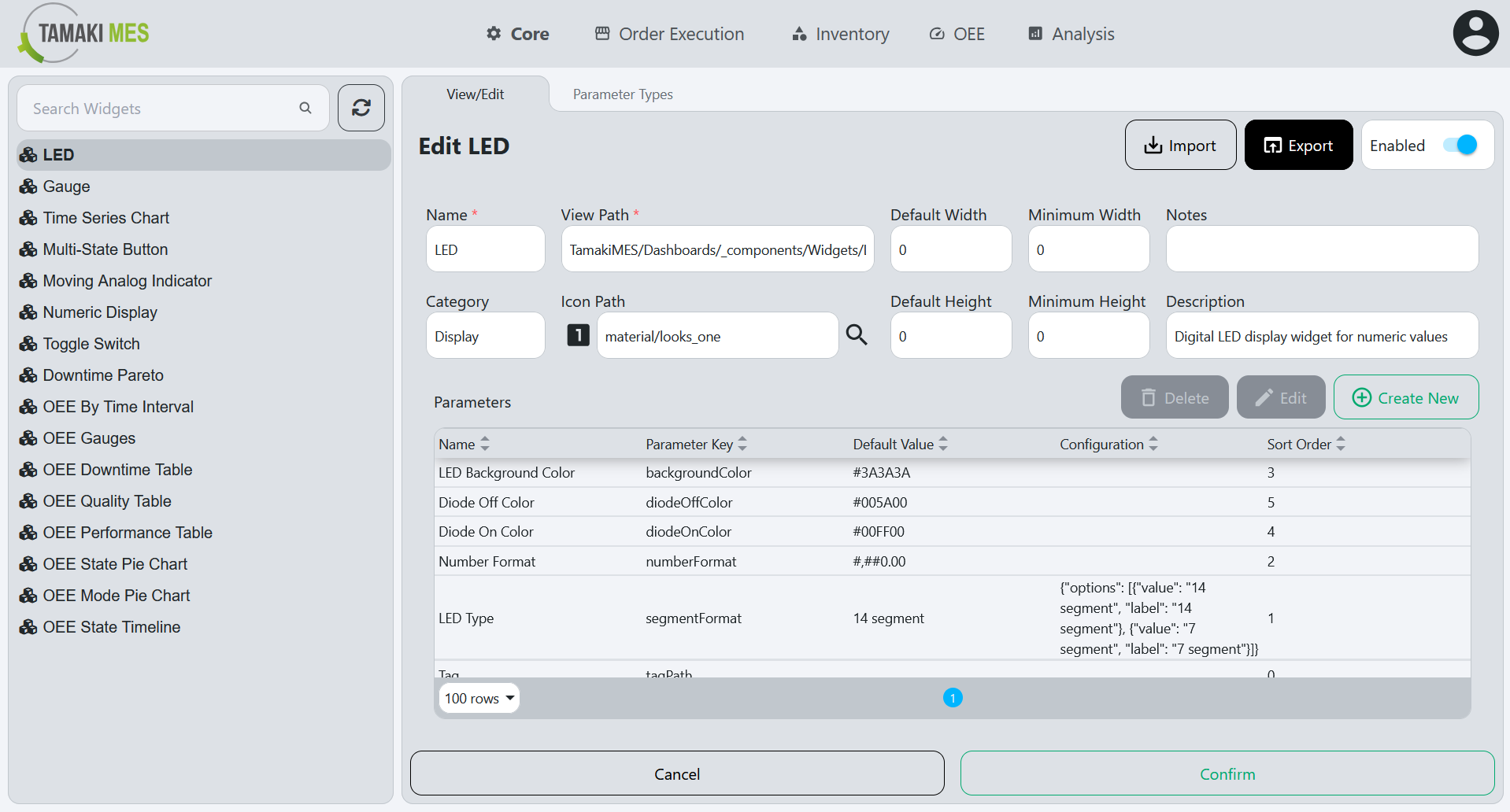
Task: Open the Downtime Pareto widget
Action: [x=103, y=375]
